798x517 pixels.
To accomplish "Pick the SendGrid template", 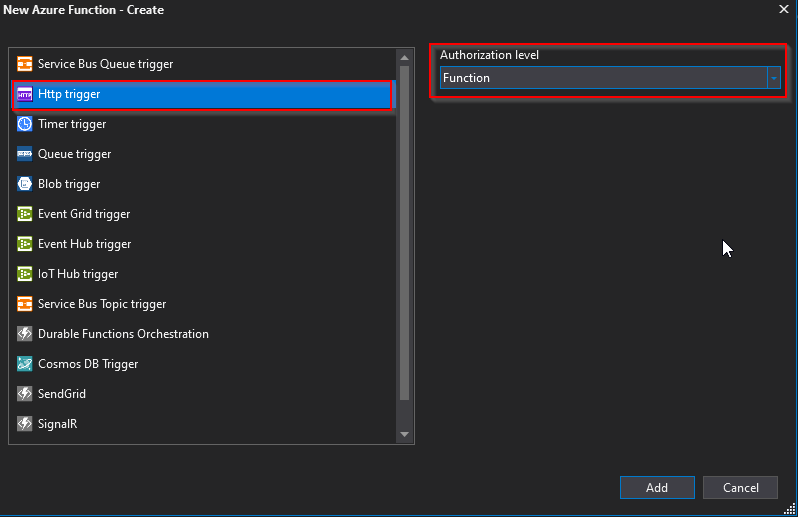I will (x=203, y=394).
